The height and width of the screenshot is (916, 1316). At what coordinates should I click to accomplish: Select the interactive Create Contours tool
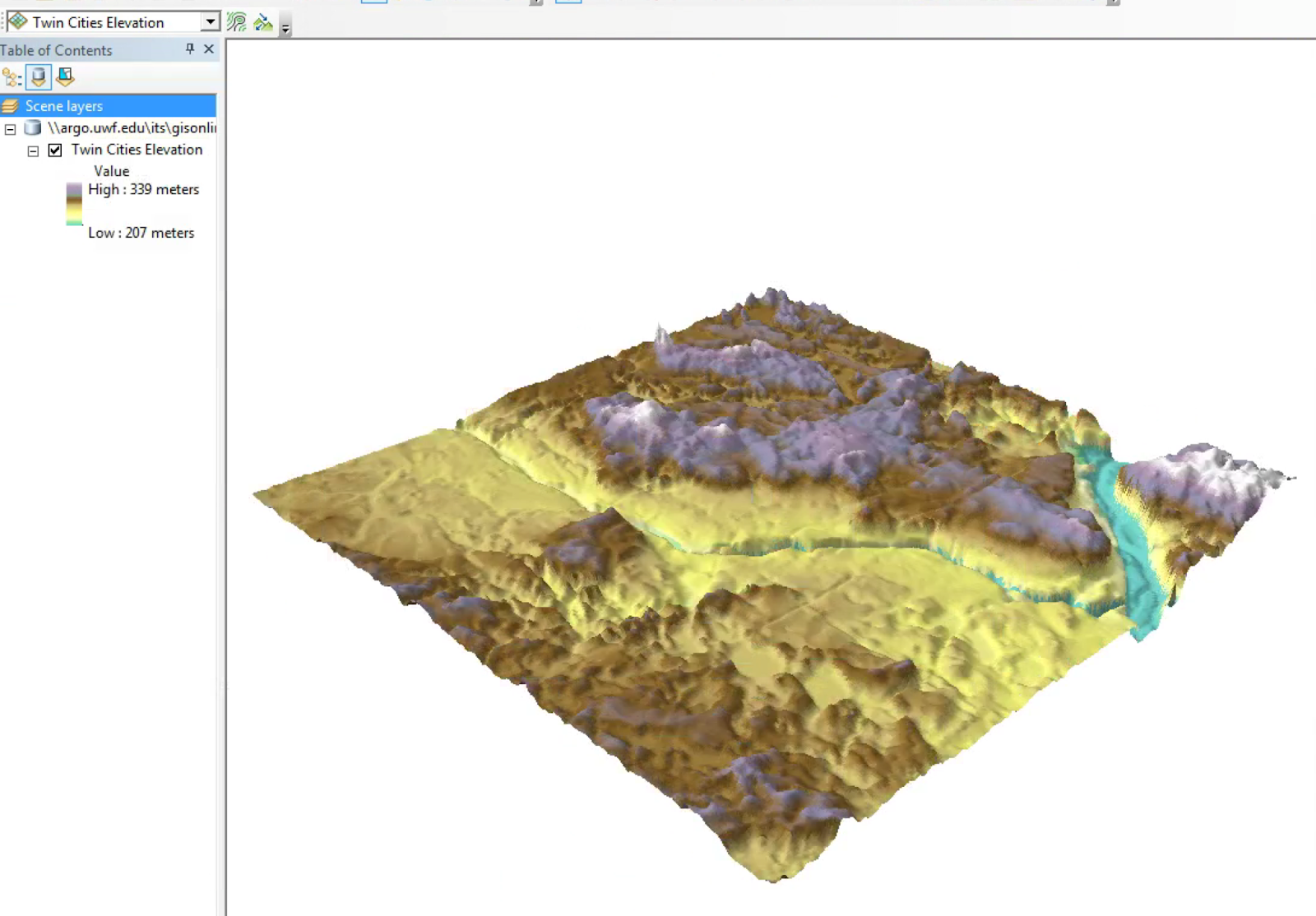(x=238, y=21)
